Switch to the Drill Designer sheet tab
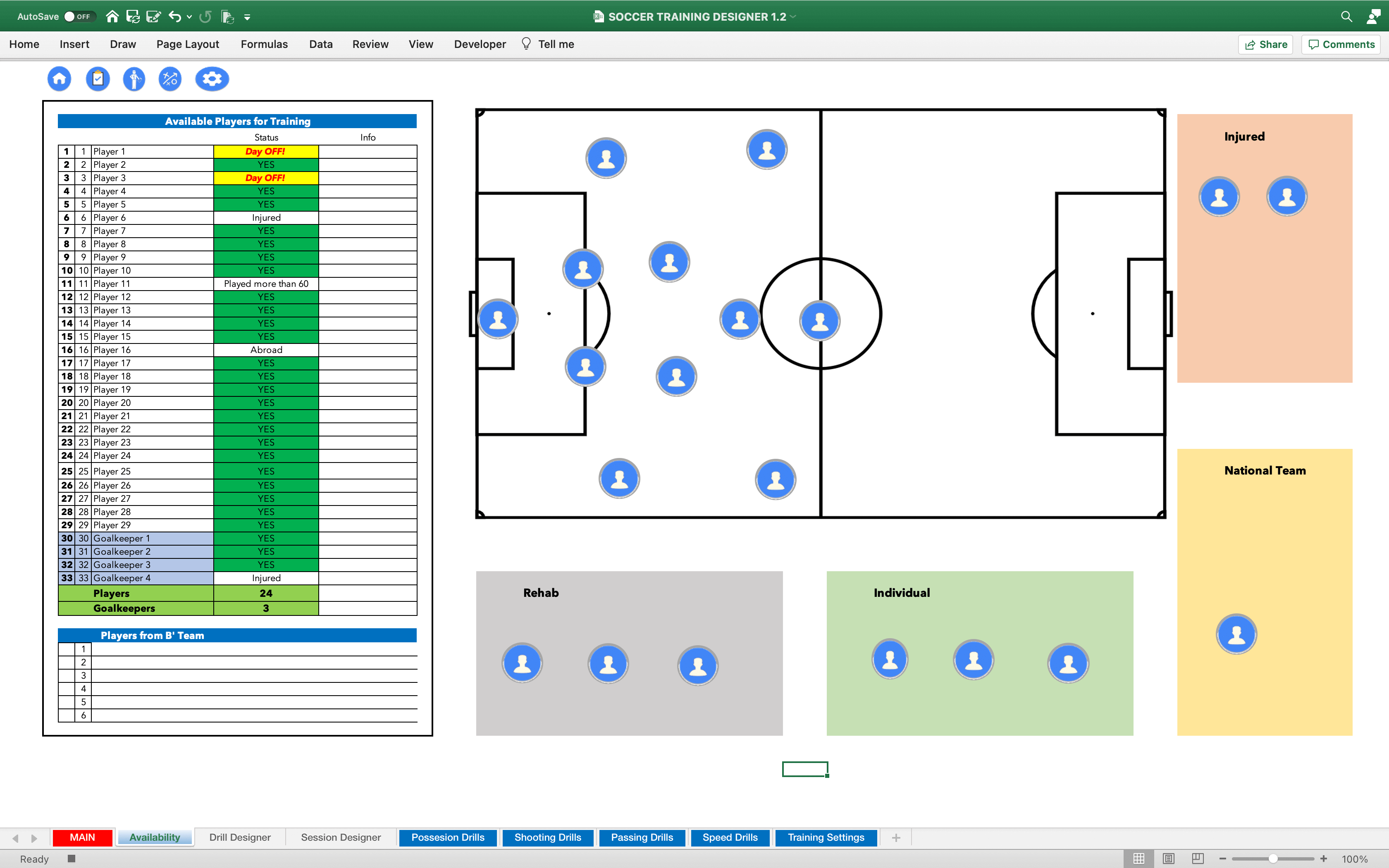 (x=239, y=837)
